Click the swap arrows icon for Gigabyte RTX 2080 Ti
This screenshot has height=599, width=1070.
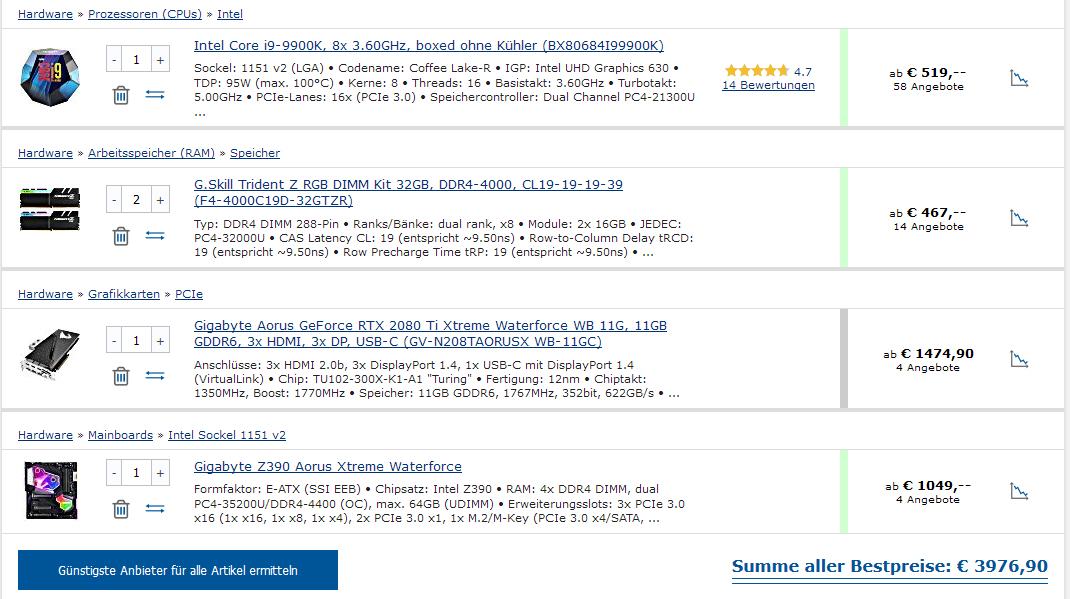tap(155, 375)
